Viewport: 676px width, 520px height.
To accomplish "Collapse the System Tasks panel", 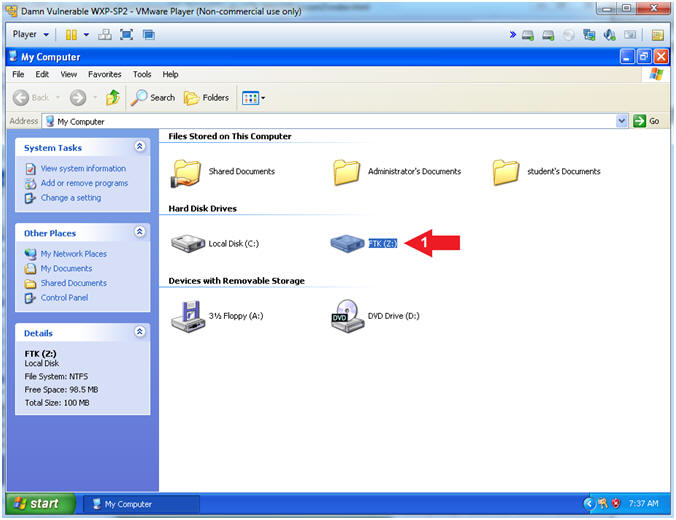I will 139,147.
